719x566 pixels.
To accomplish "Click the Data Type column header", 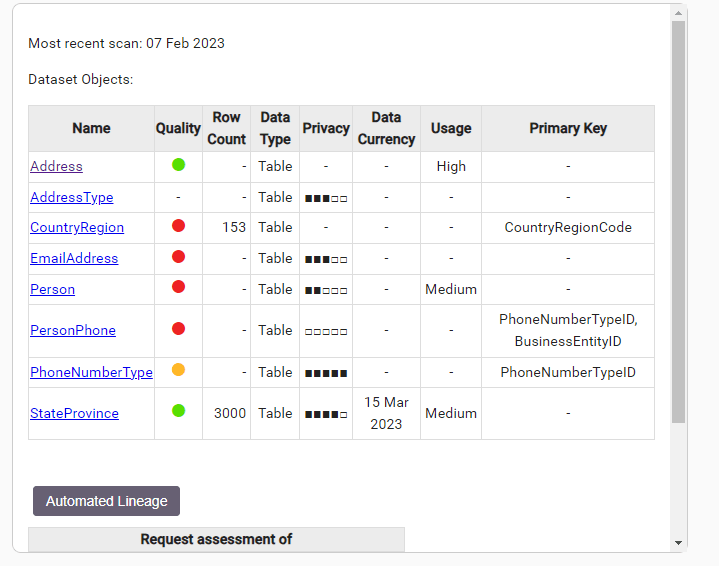I will pos(275,128).
